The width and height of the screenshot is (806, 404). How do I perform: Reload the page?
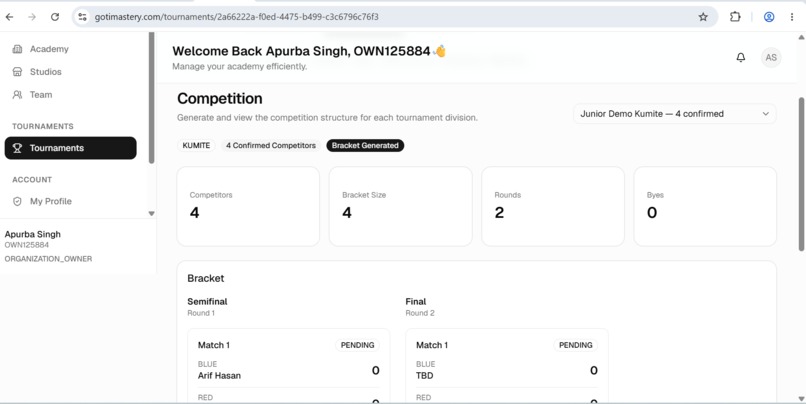coord(54,17)
